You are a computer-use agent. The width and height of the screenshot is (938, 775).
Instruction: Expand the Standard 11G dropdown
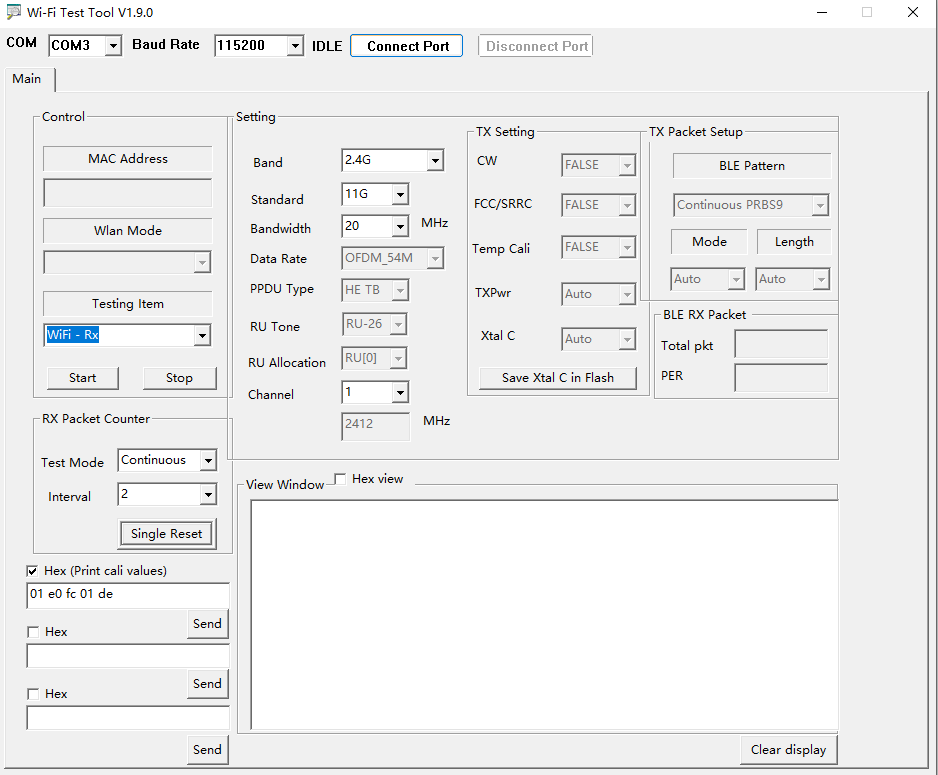[399, 195]
